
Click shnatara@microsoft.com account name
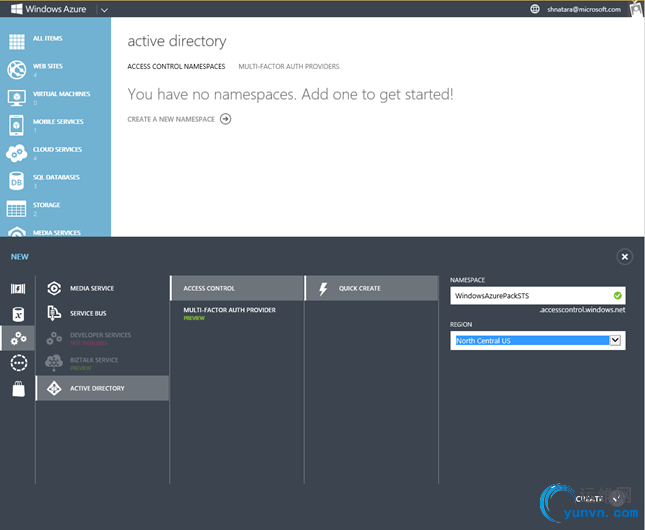point(584,9)
